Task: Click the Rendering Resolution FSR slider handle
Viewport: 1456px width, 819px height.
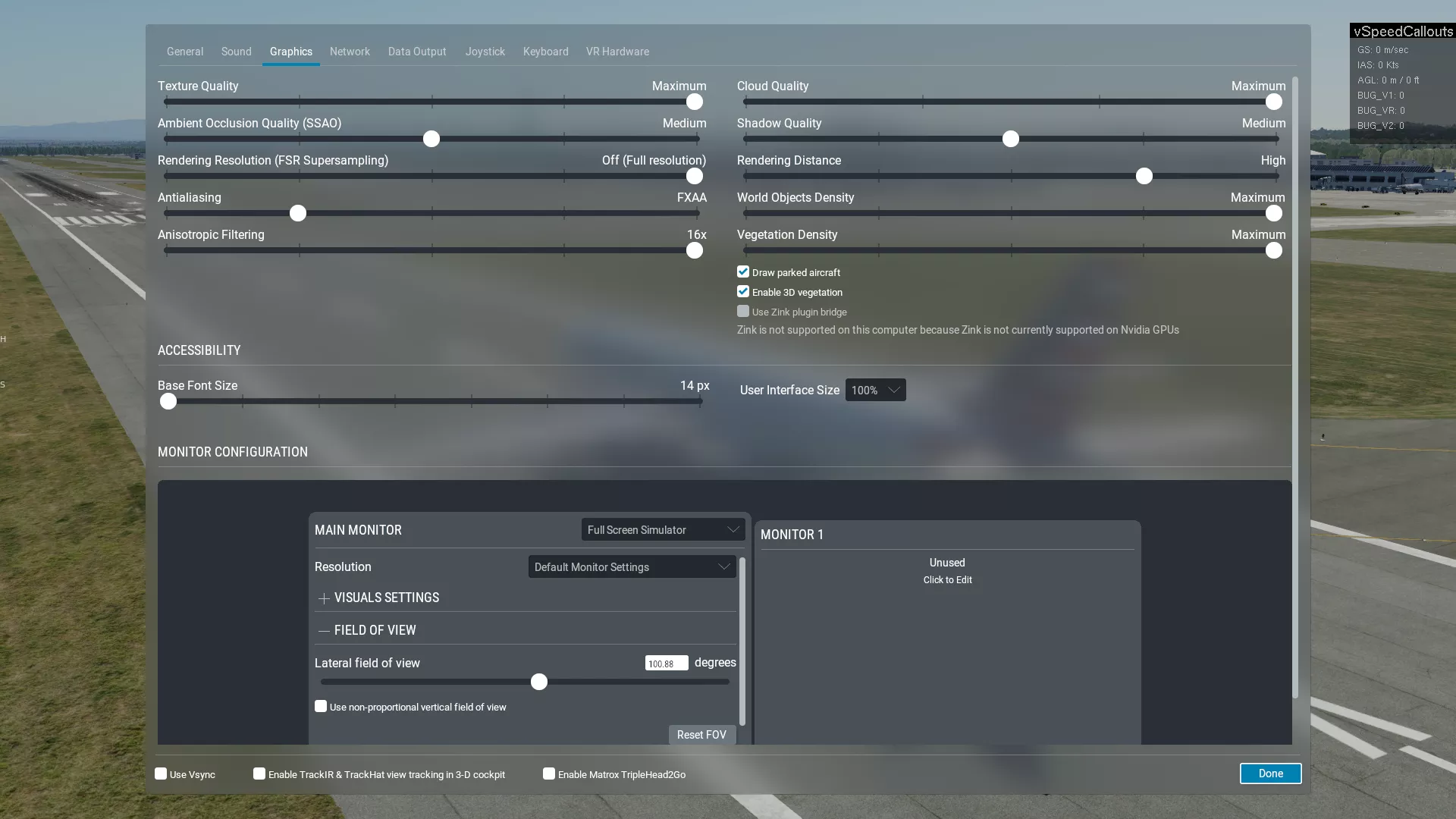Action: point(695,176)
